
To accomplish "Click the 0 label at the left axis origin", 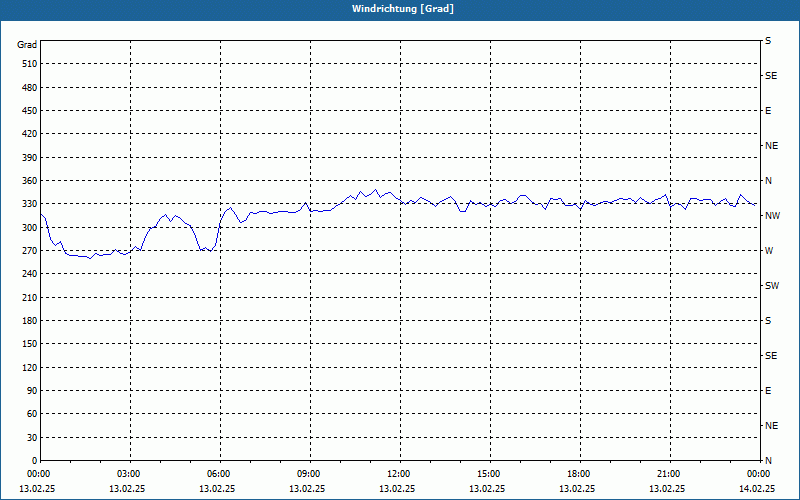I will pyautogui.click(x=35, y=460).
